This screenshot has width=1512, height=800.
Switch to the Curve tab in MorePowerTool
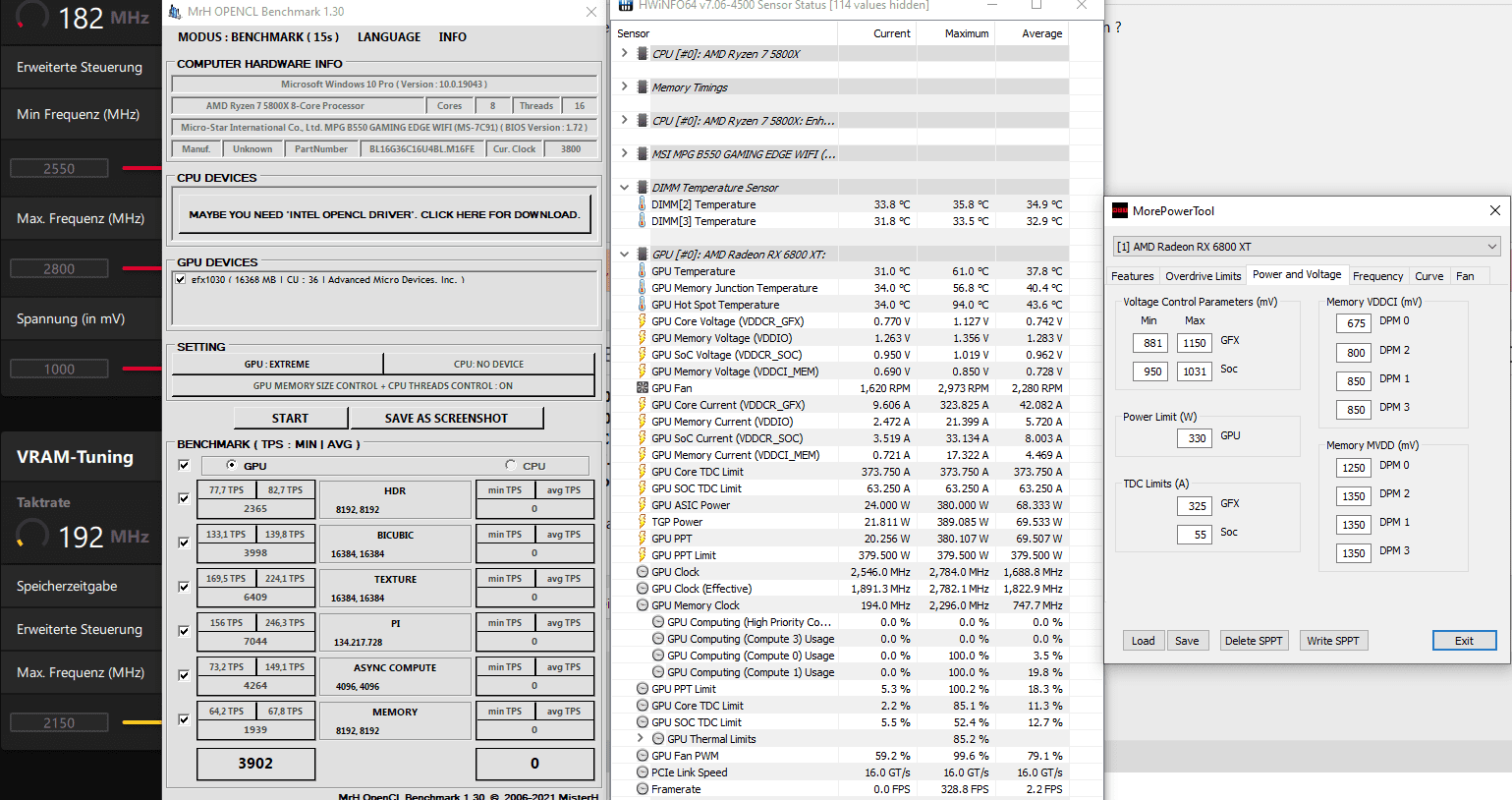[x=1429, y=276]
